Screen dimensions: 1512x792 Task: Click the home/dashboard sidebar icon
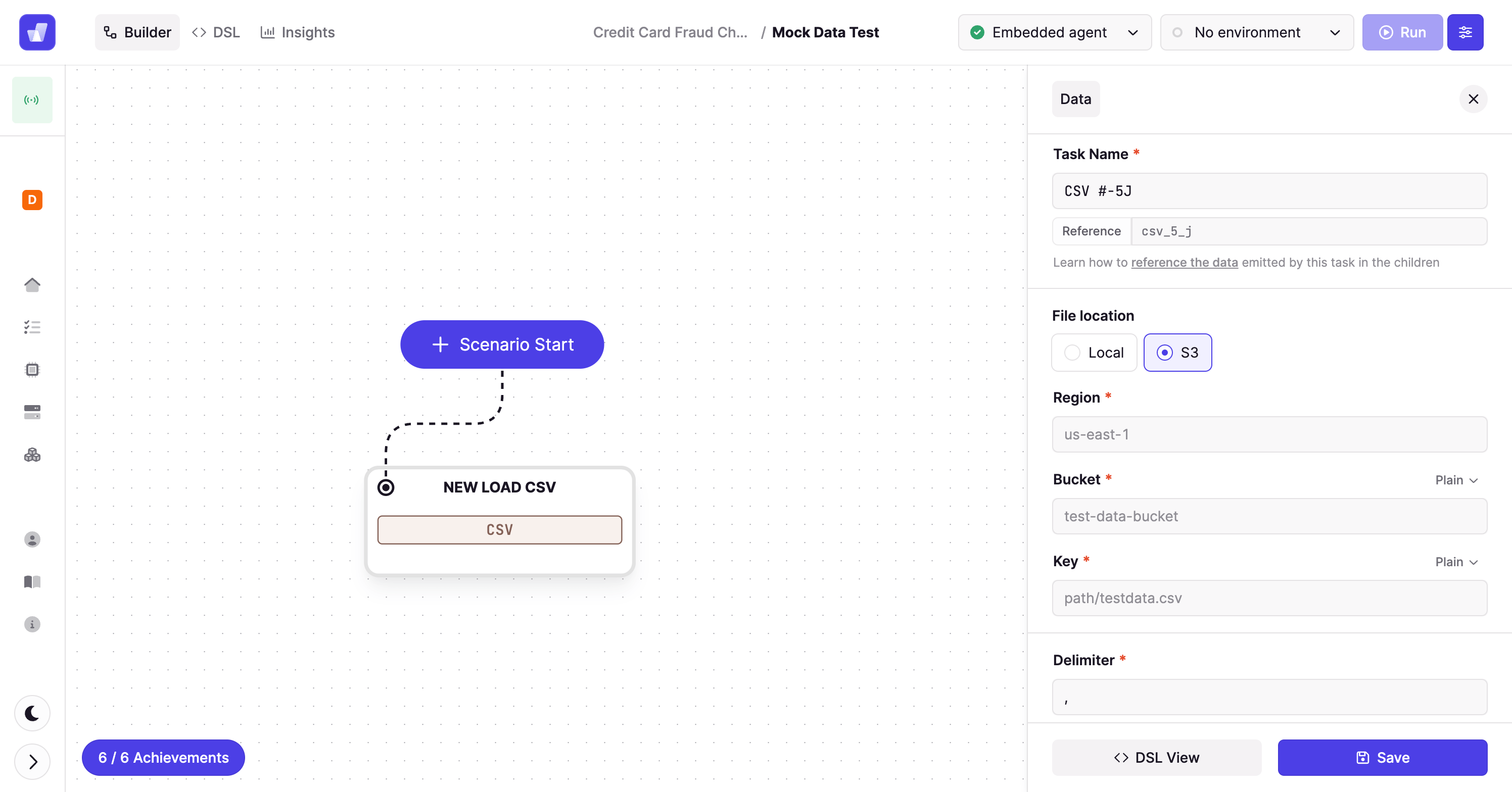31,284
